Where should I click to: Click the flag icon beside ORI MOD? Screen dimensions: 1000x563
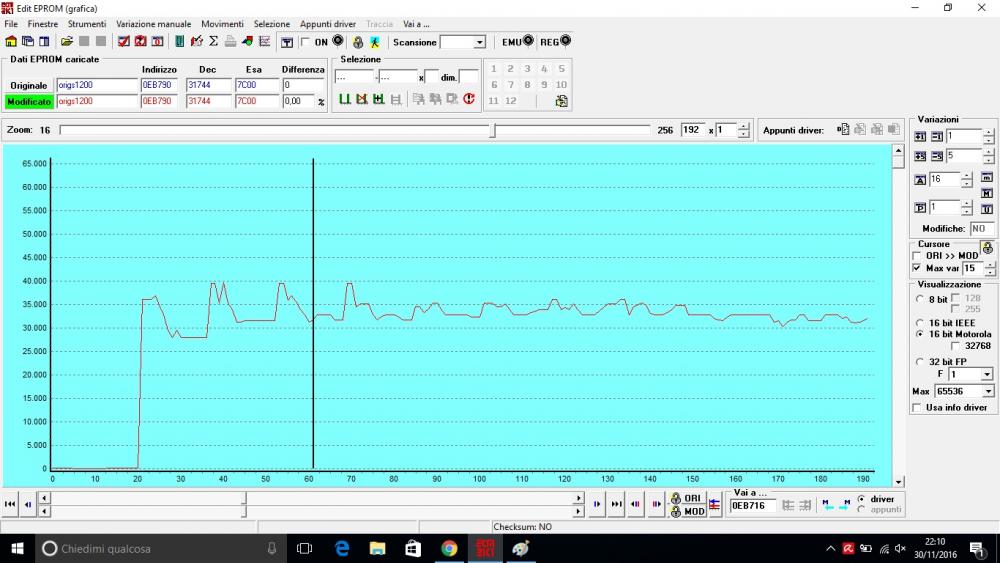pyautogui.click(x=715, y=504)
